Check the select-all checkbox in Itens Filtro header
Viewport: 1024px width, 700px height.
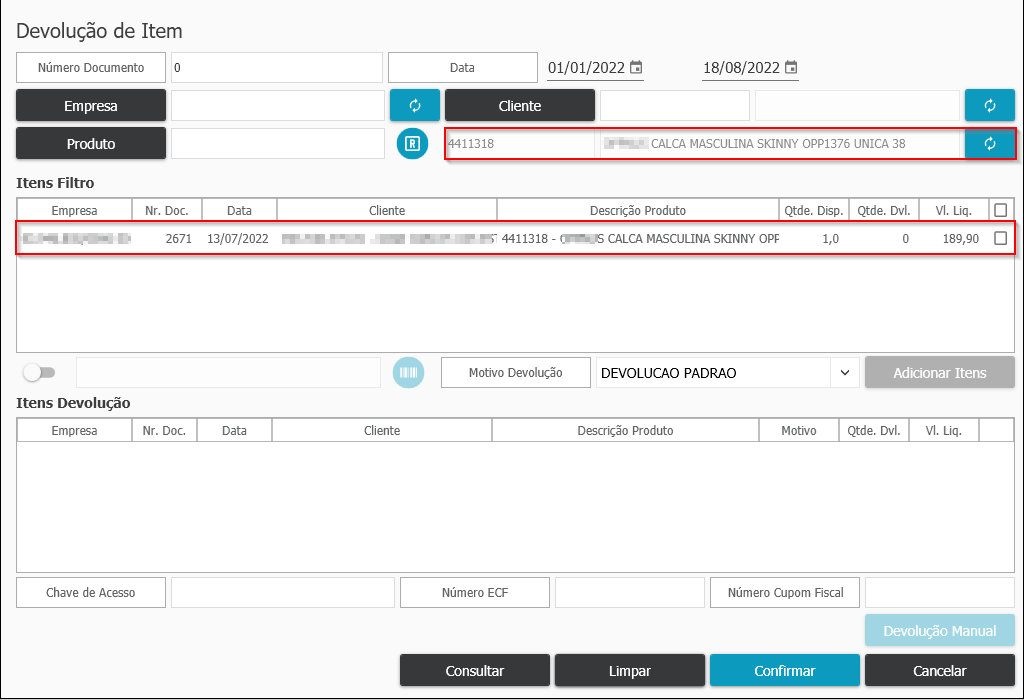1000,210
